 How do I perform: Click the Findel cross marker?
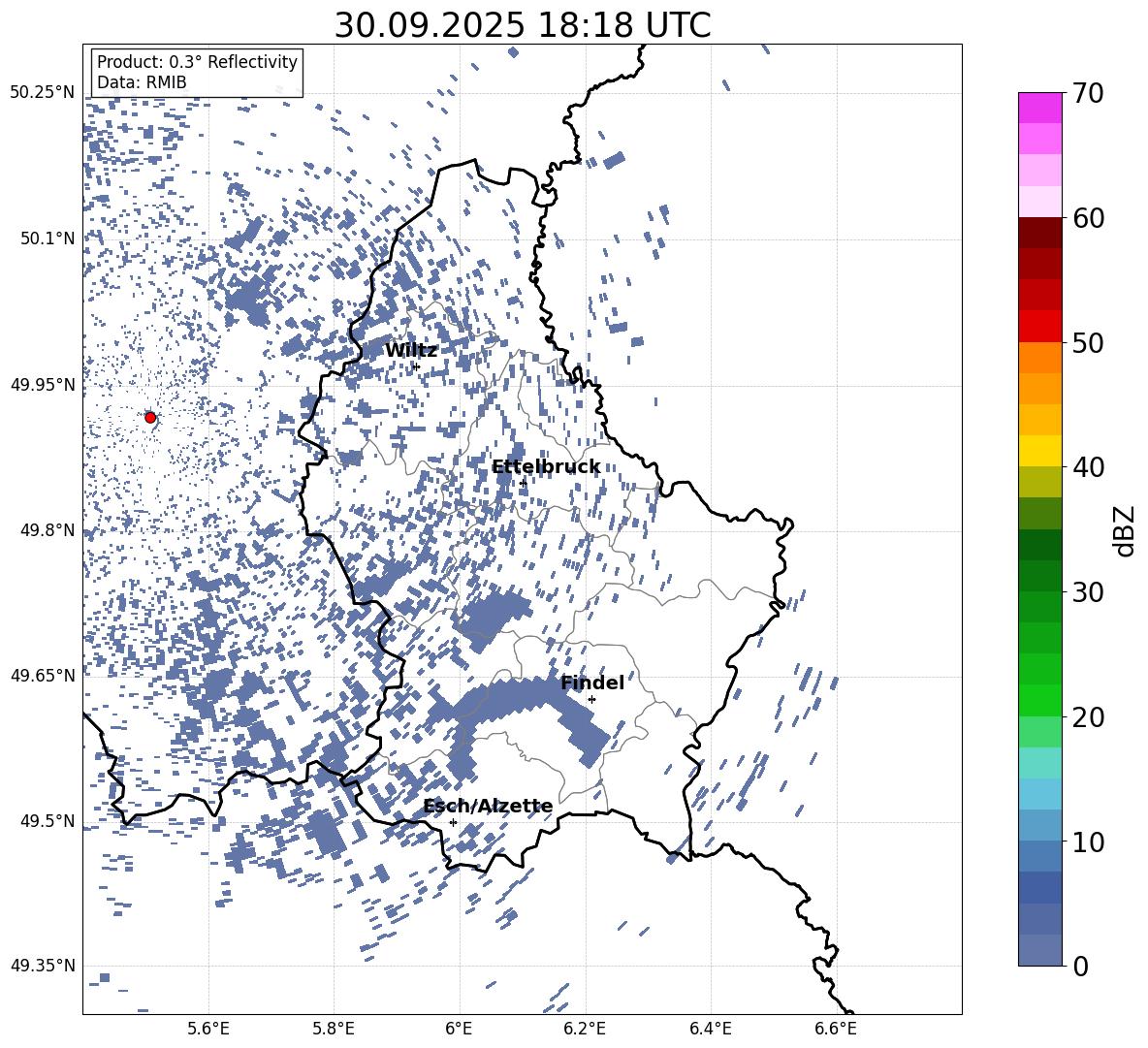coord(591,700)
